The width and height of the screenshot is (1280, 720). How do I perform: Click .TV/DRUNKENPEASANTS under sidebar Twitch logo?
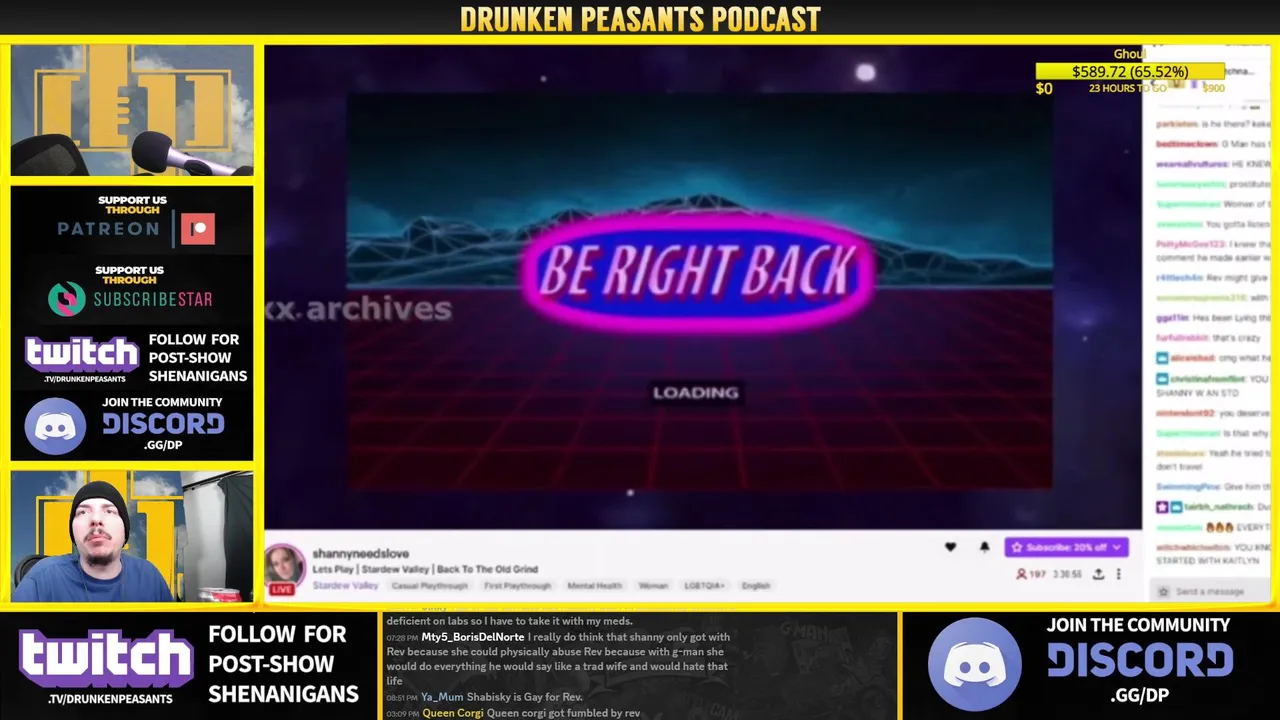click(83, 379)
